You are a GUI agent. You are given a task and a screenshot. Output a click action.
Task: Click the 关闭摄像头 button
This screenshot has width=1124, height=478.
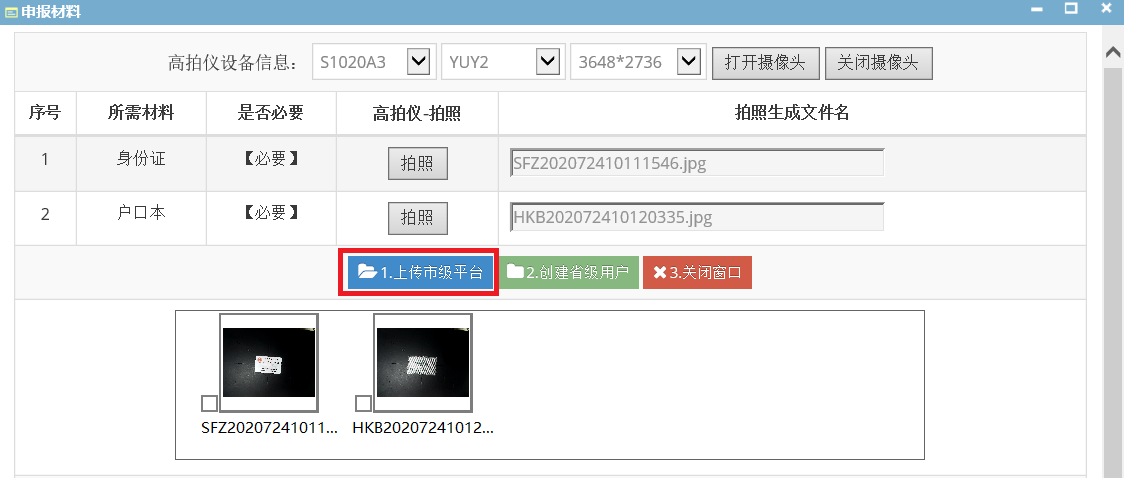pyautogui.click(x=879, y=62)
